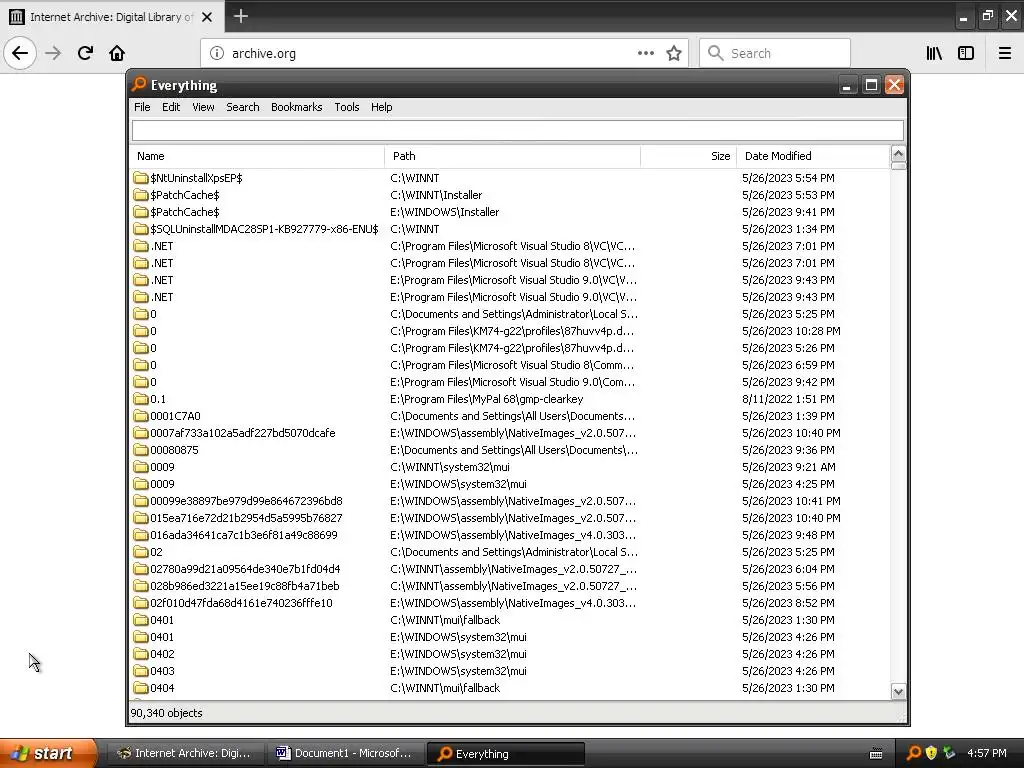Click the Everything window title icon

tap(139, 84)
